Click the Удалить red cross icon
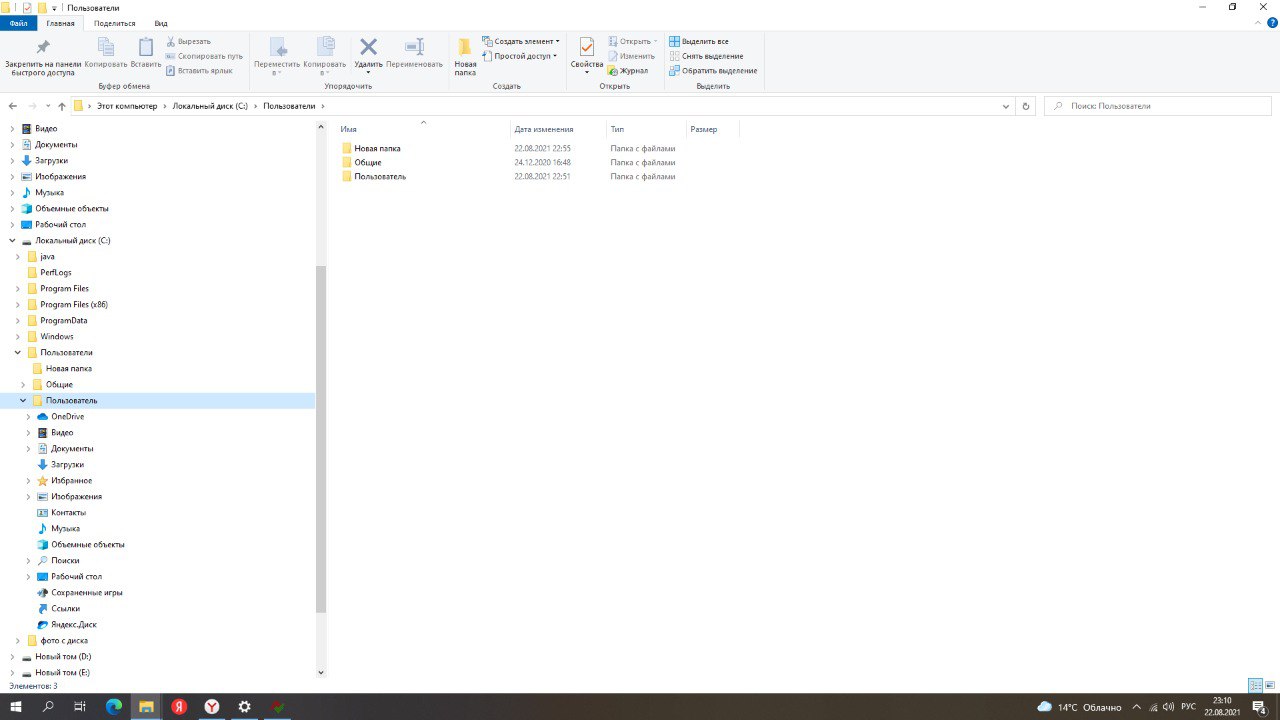 [x=368, y=47]
